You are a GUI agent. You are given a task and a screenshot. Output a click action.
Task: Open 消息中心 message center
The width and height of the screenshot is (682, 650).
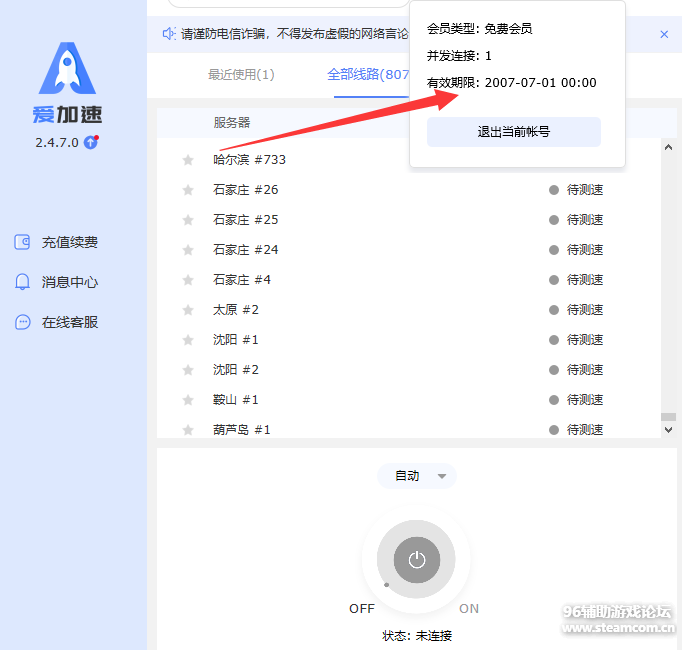coord(57,282)
